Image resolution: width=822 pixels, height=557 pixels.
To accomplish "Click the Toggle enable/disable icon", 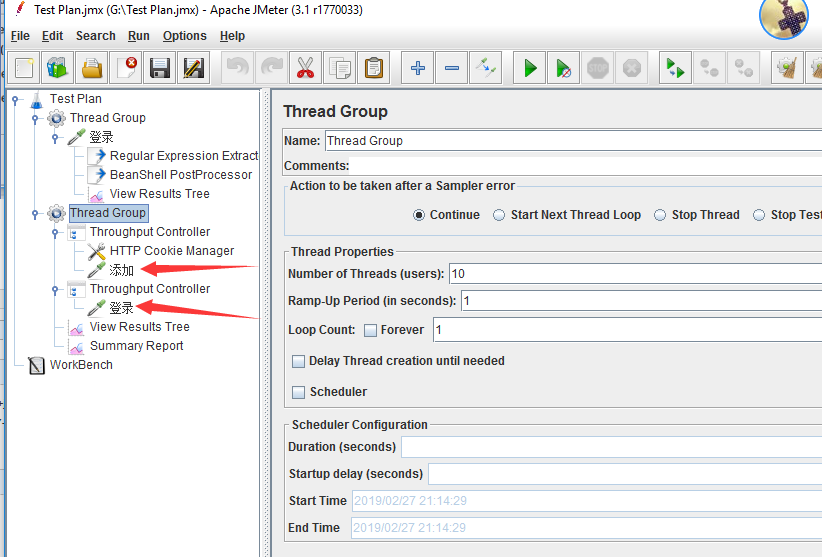I will click(485, 68).
